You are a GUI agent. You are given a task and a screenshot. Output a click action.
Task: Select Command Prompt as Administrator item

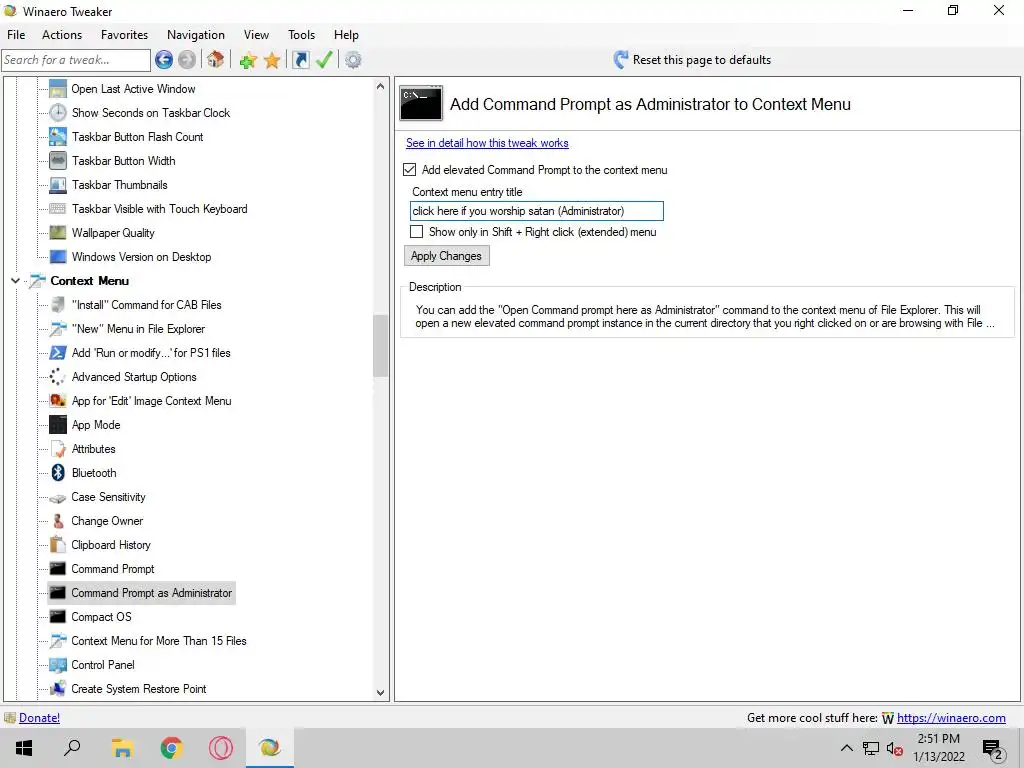point(152,593)
